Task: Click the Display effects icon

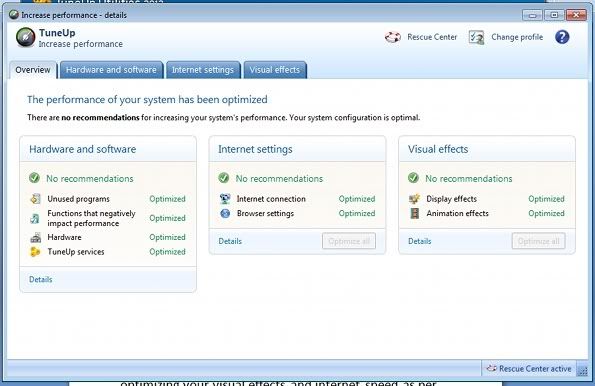Action: (414, 199)
